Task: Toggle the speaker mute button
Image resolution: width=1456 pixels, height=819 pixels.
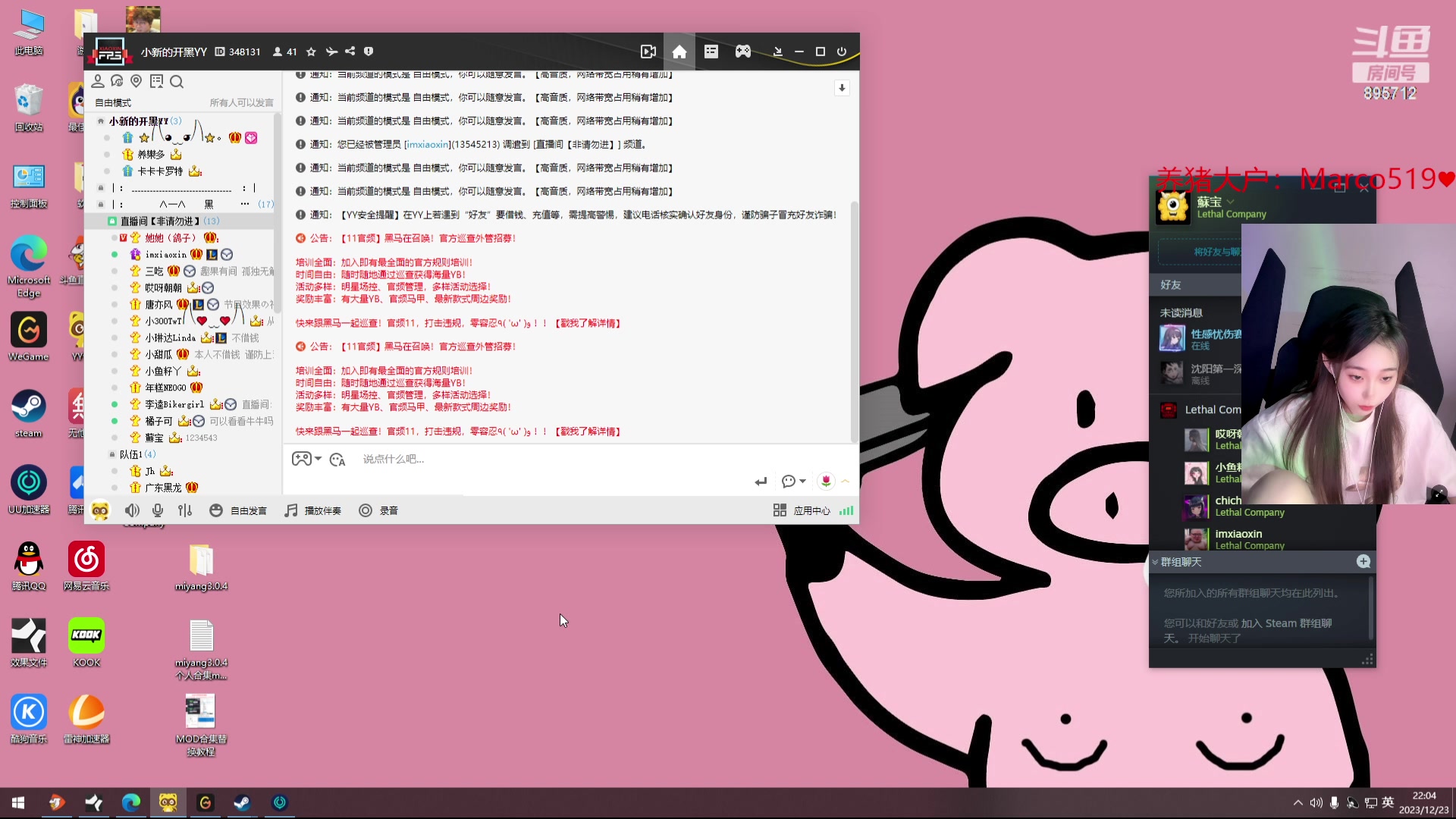Action: tap(132, 510)
